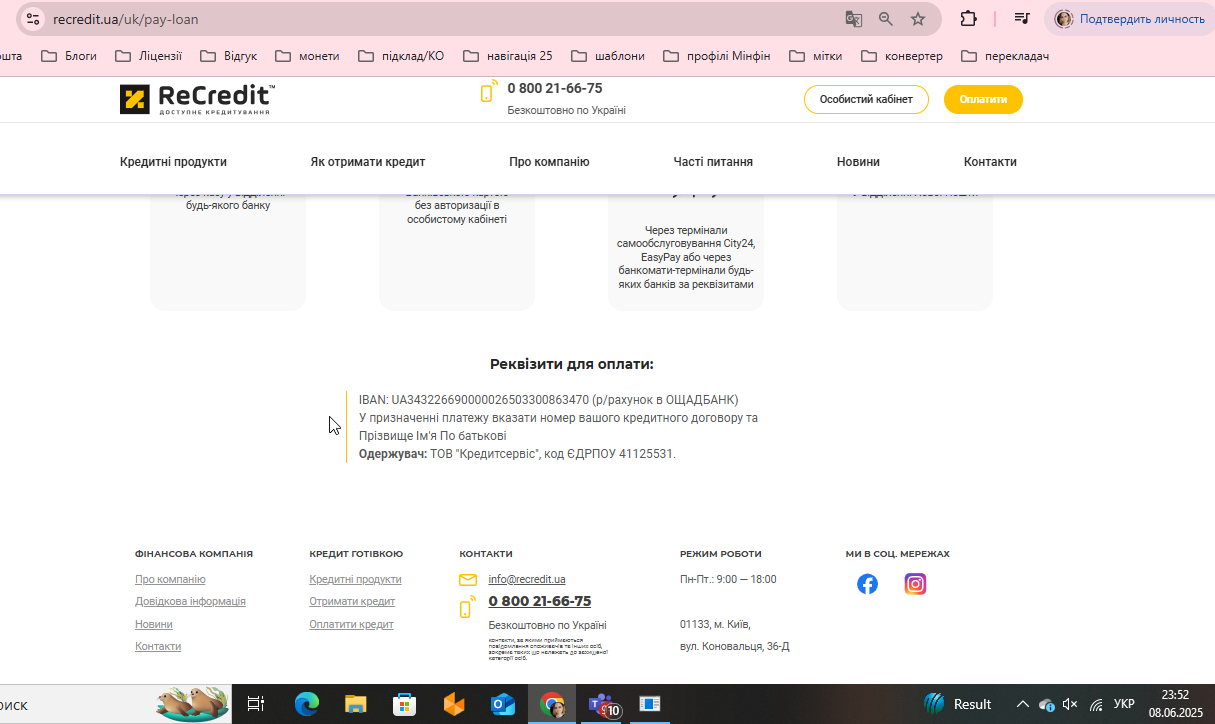Open the конвертер bookmark folder
The width and height of the screenshot is (1215, 724).
[x=902, y=56]
